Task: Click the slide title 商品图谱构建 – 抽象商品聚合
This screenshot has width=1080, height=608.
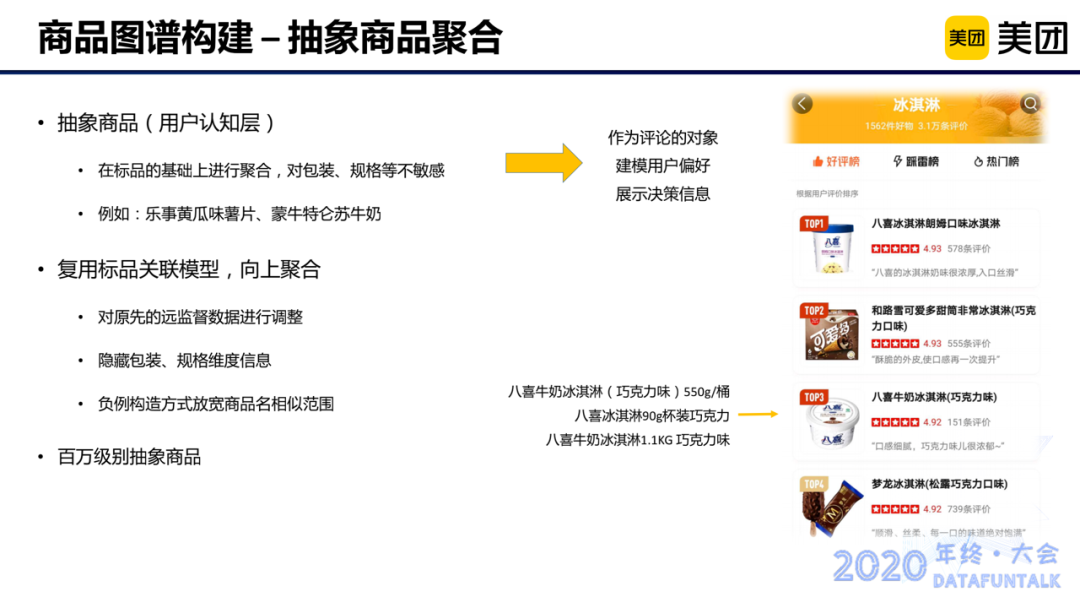Action: (270, 37)
